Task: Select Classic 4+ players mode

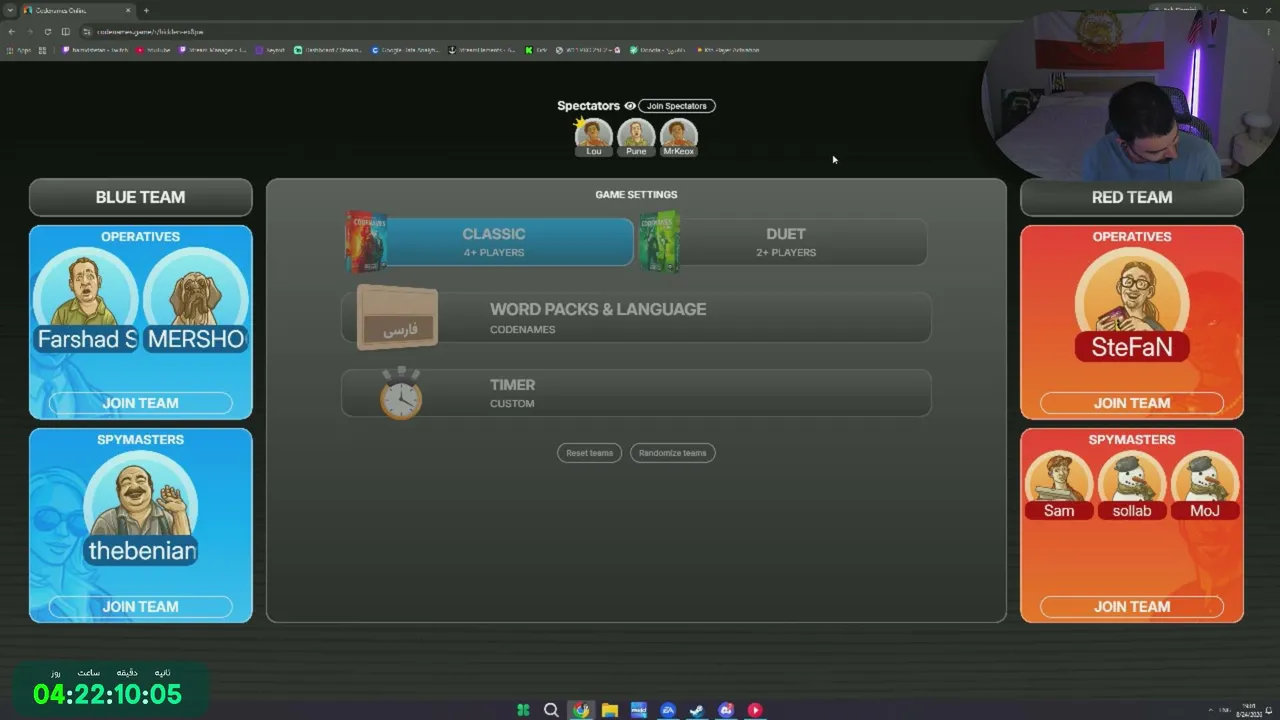Action: point(493,242)
